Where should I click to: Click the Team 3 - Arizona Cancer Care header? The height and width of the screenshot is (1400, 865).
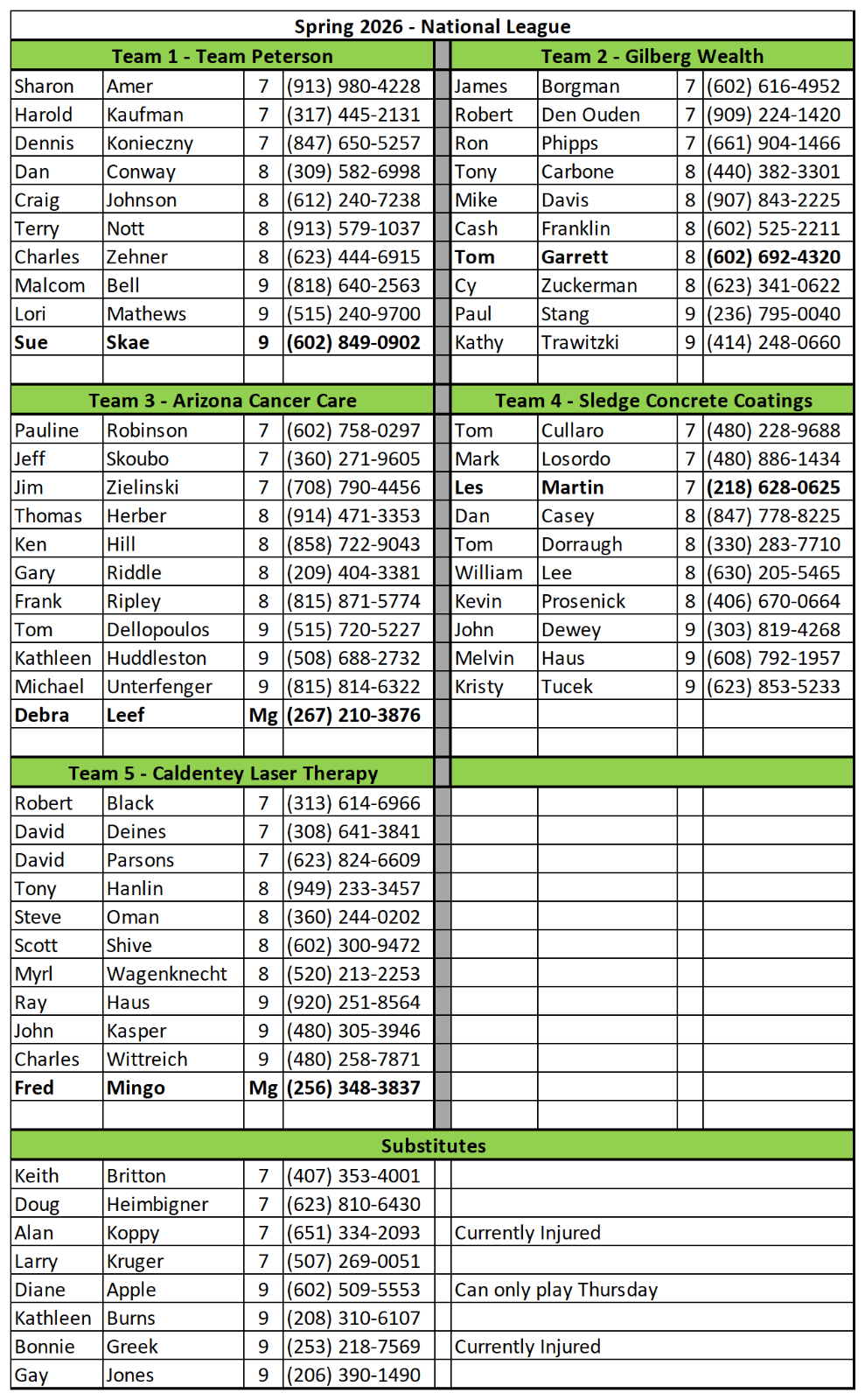(x=222, y=401)
